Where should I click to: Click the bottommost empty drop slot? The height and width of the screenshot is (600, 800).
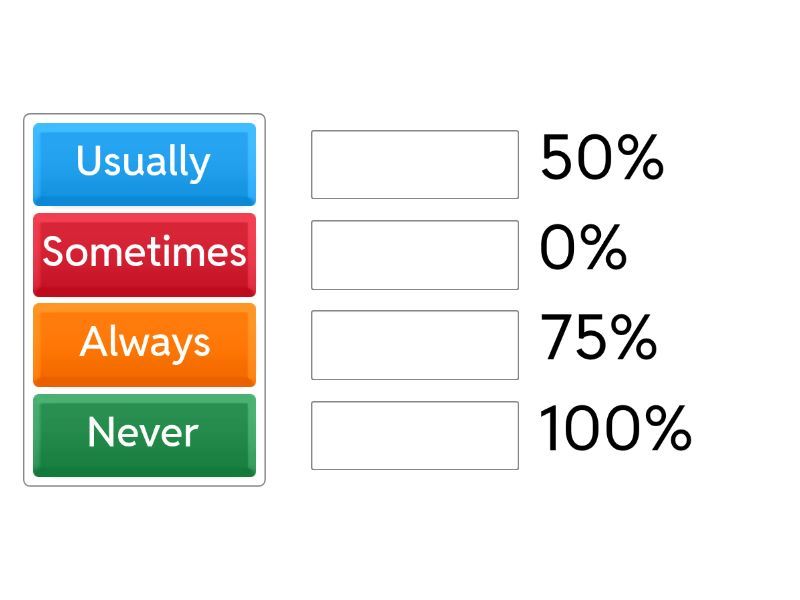pyautogui.click(x=414, y=435)
